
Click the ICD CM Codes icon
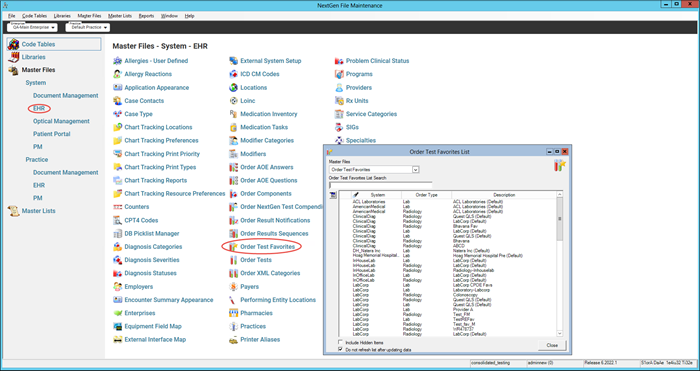click(x=233, y=74)
